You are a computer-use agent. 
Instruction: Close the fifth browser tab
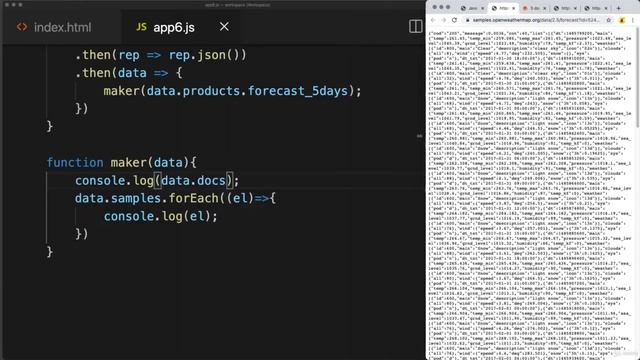[x=606, y=8]
